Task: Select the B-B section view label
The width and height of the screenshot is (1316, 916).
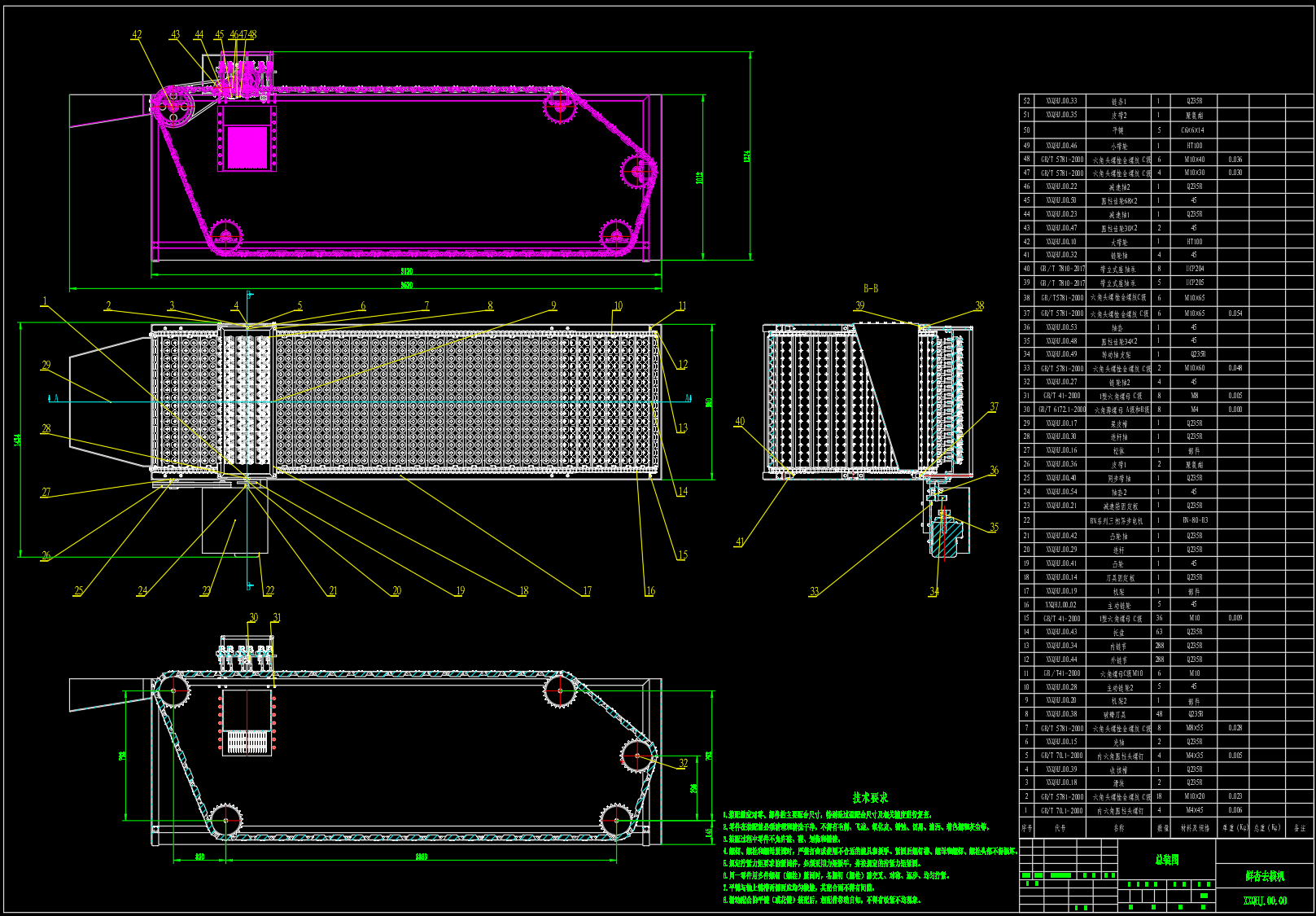Action: [x=870, y=288]
